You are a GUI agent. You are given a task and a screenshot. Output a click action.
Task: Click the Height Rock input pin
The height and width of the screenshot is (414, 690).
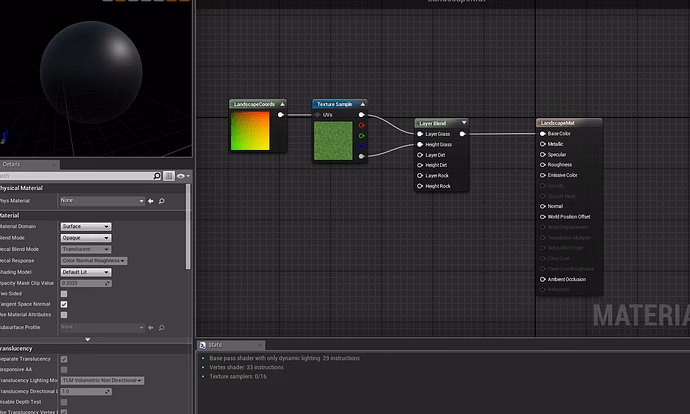point(420,187)
